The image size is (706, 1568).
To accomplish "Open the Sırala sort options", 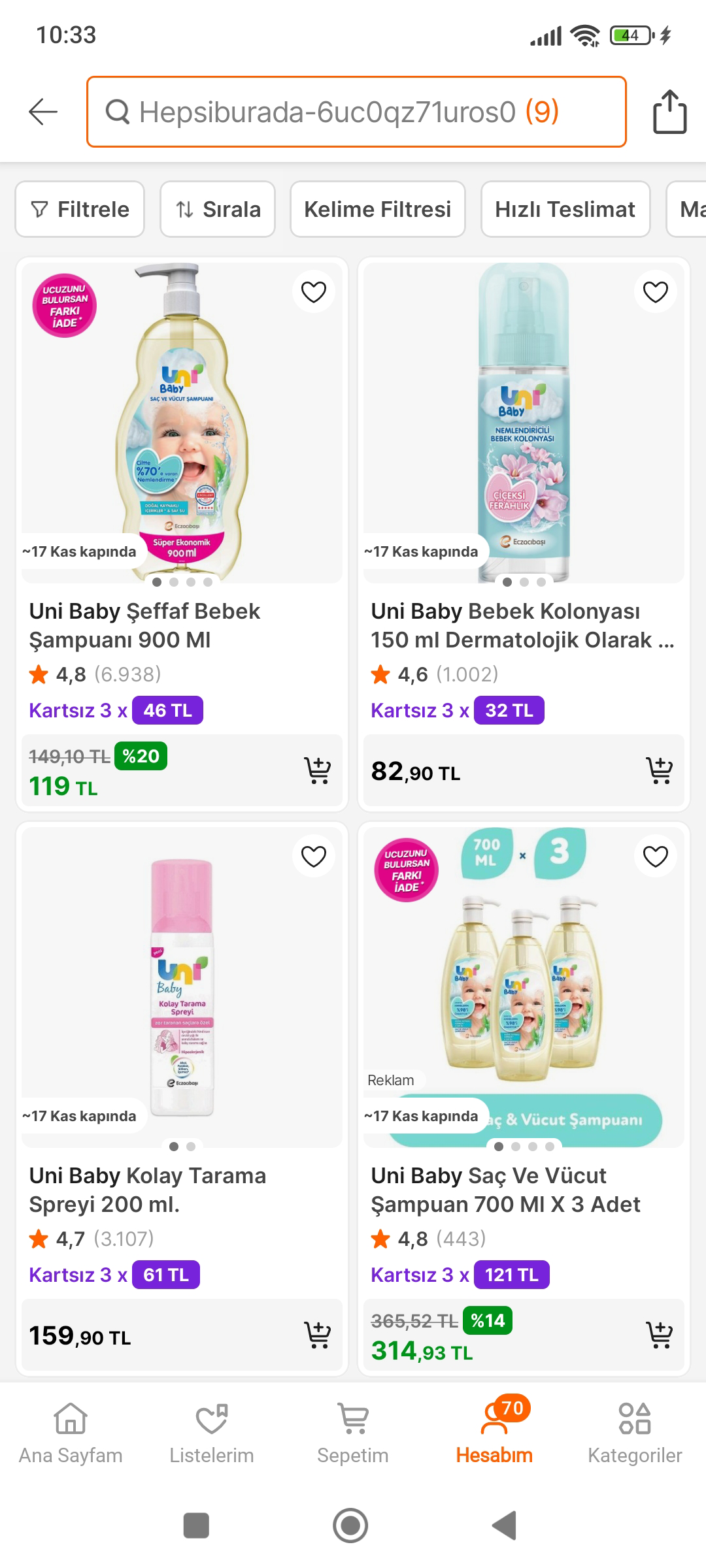I will [218, 209].
